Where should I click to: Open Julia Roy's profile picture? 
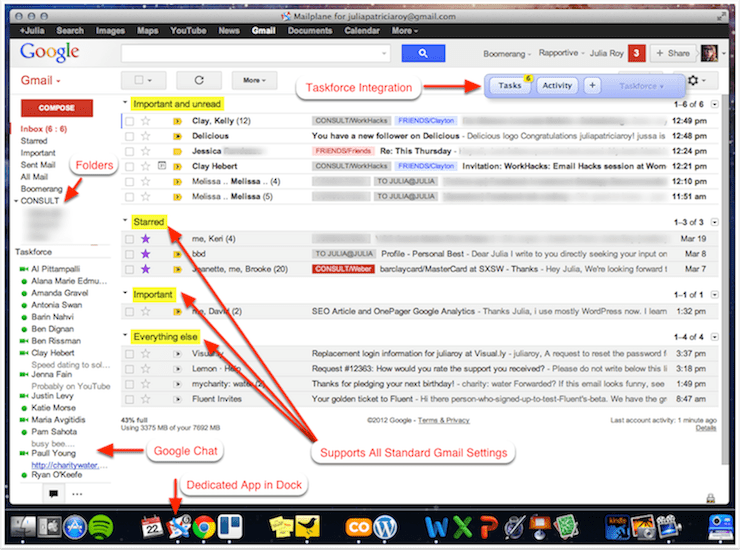pos(709,53)
